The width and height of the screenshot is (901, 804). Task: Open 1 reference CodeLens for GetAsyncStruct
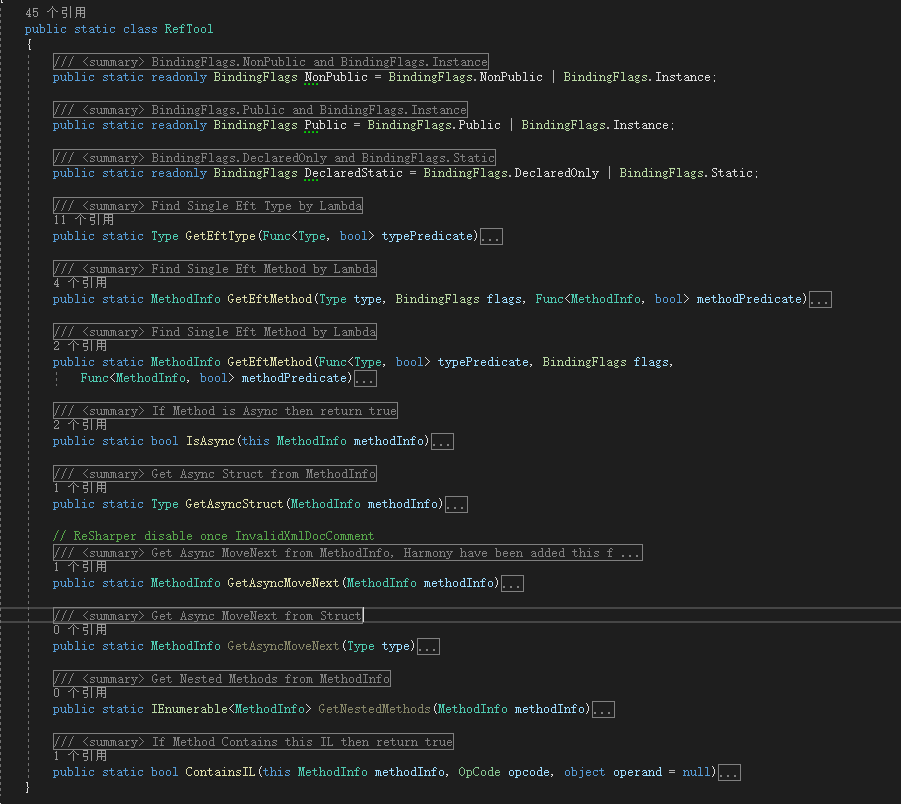pyautogui.click(x=80, y=488)
